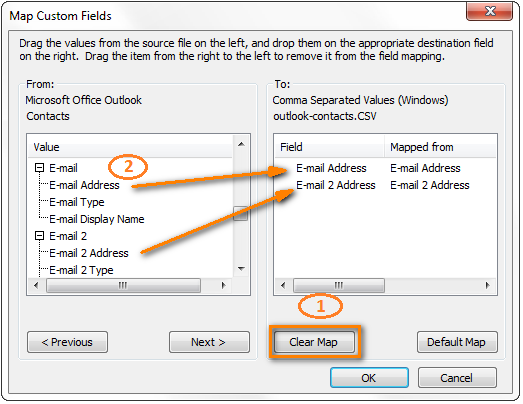Click the Value list scroll left arrow
The image size is (523, 404).
point(36,286)
